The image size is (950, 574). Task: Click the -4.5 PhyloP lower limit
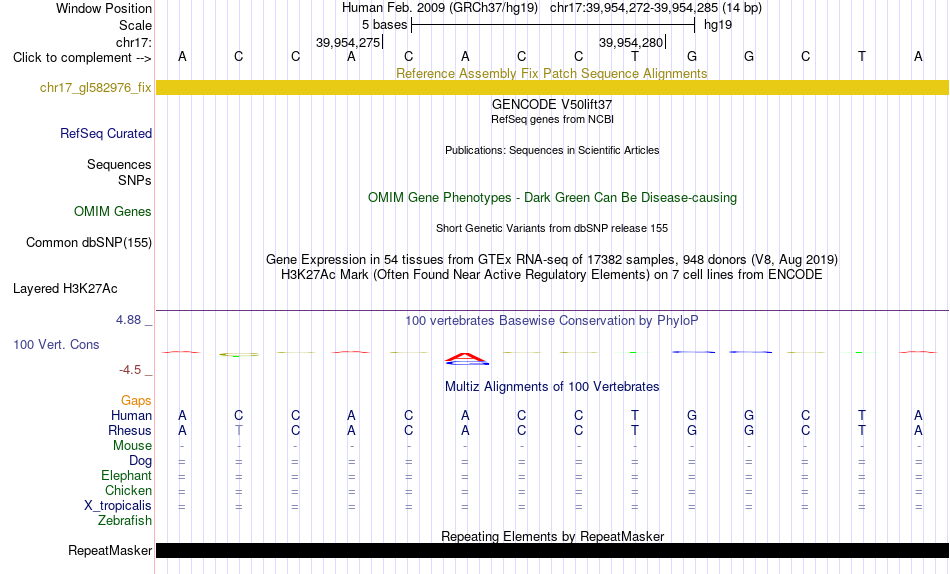(x=130, y=370)
